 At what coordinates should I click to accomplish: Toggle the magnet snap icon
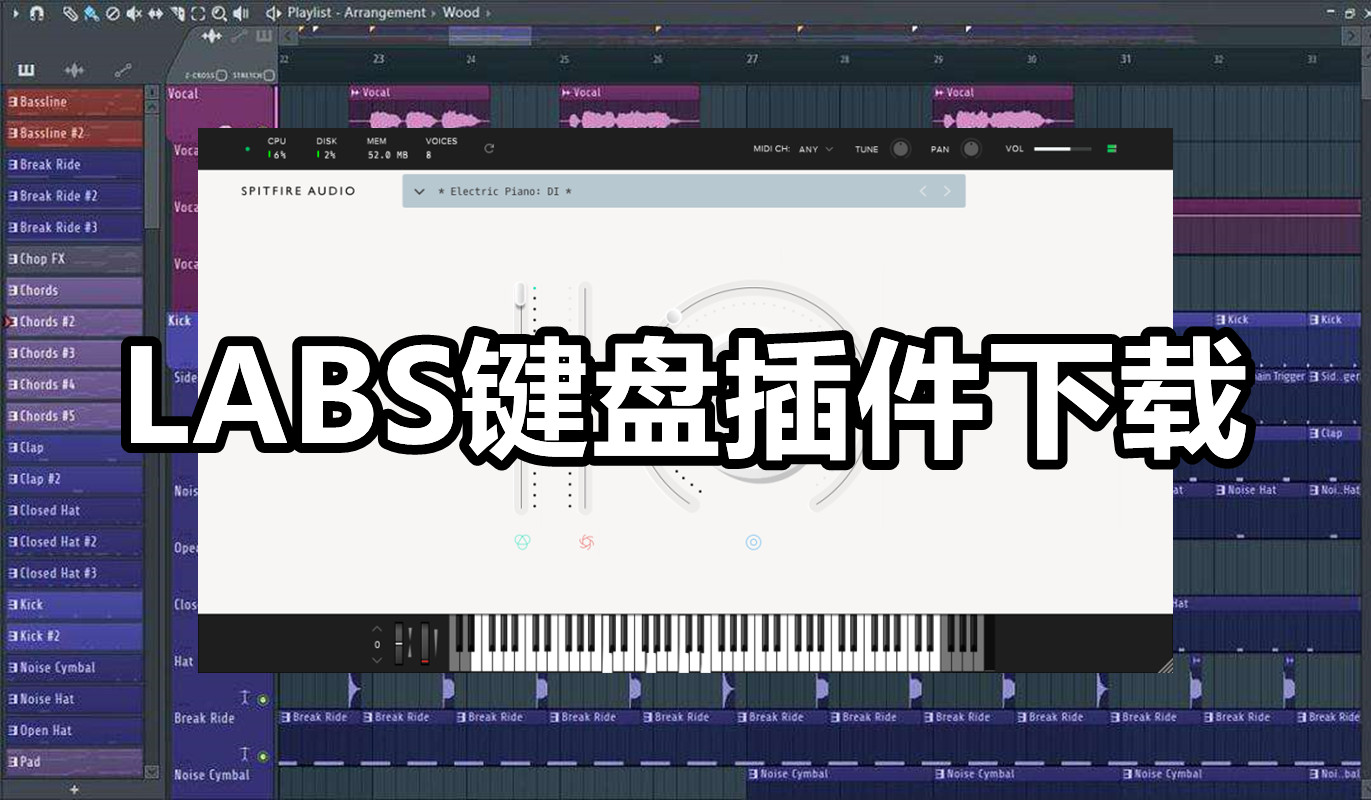36,13
